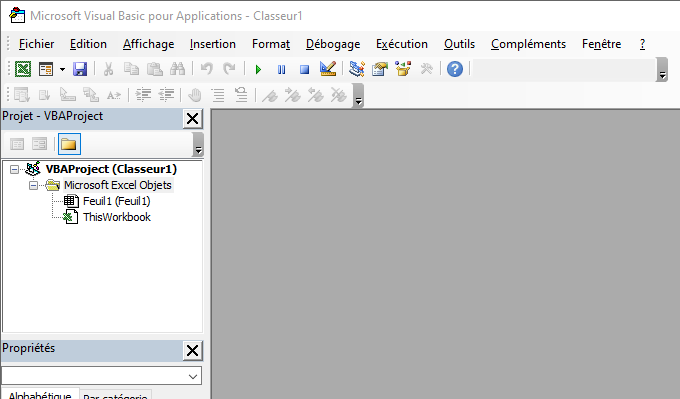
Task: Open Properties Window toolbar icon
Action: pyautogui.click(x=379, y=69)
